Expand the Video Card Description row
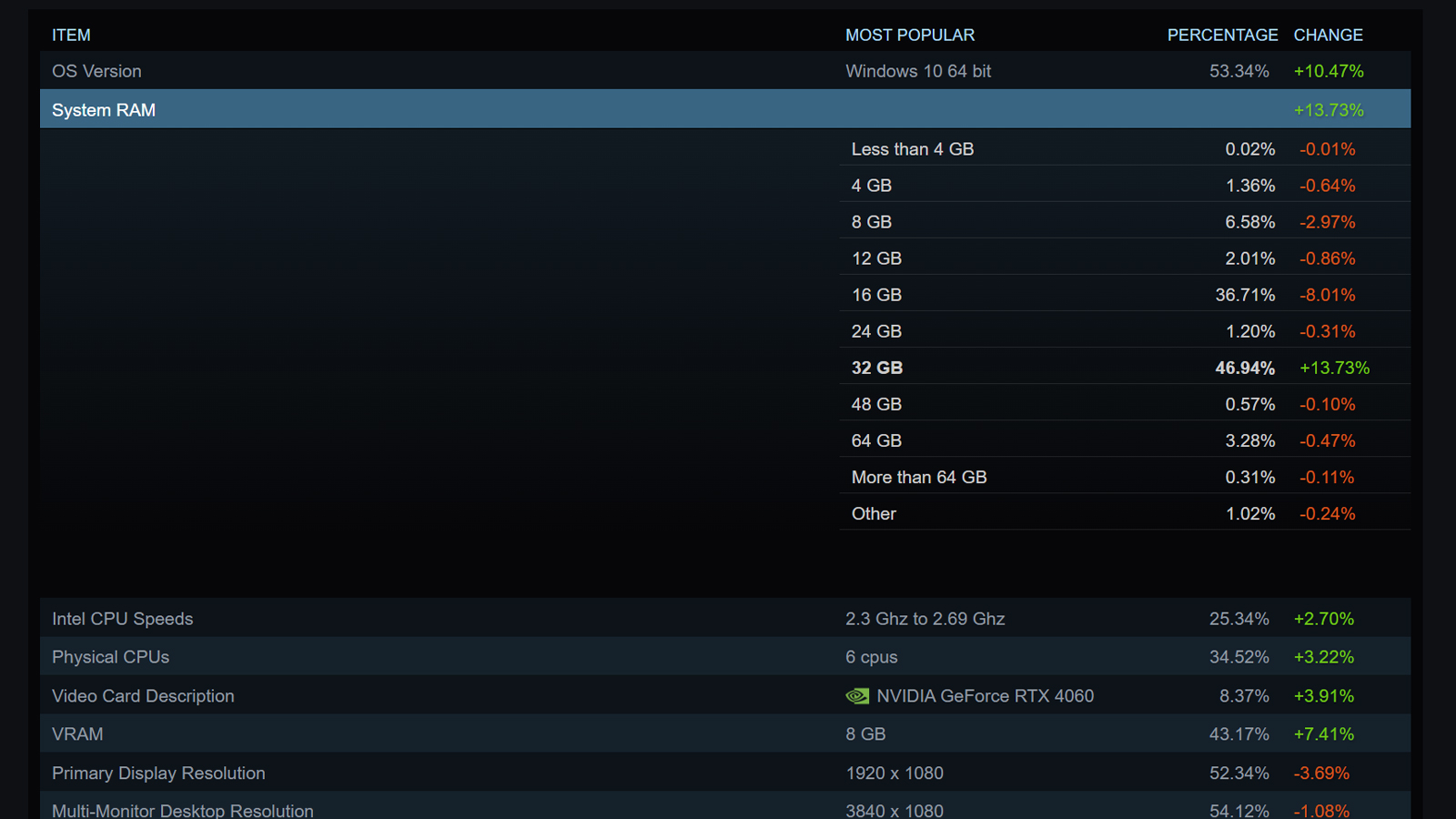Screen dimensions: 1456x819 coord(725,695)
